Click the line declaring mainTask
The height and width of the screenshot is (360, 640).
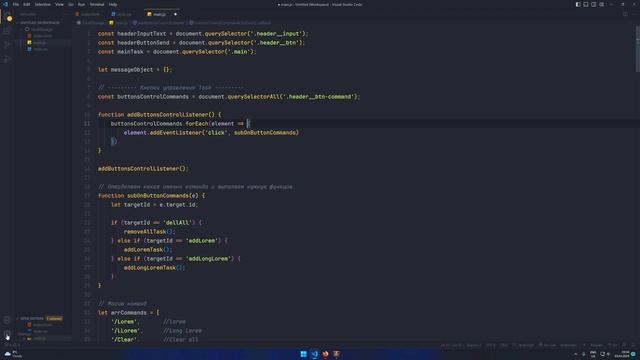(177, 51)
